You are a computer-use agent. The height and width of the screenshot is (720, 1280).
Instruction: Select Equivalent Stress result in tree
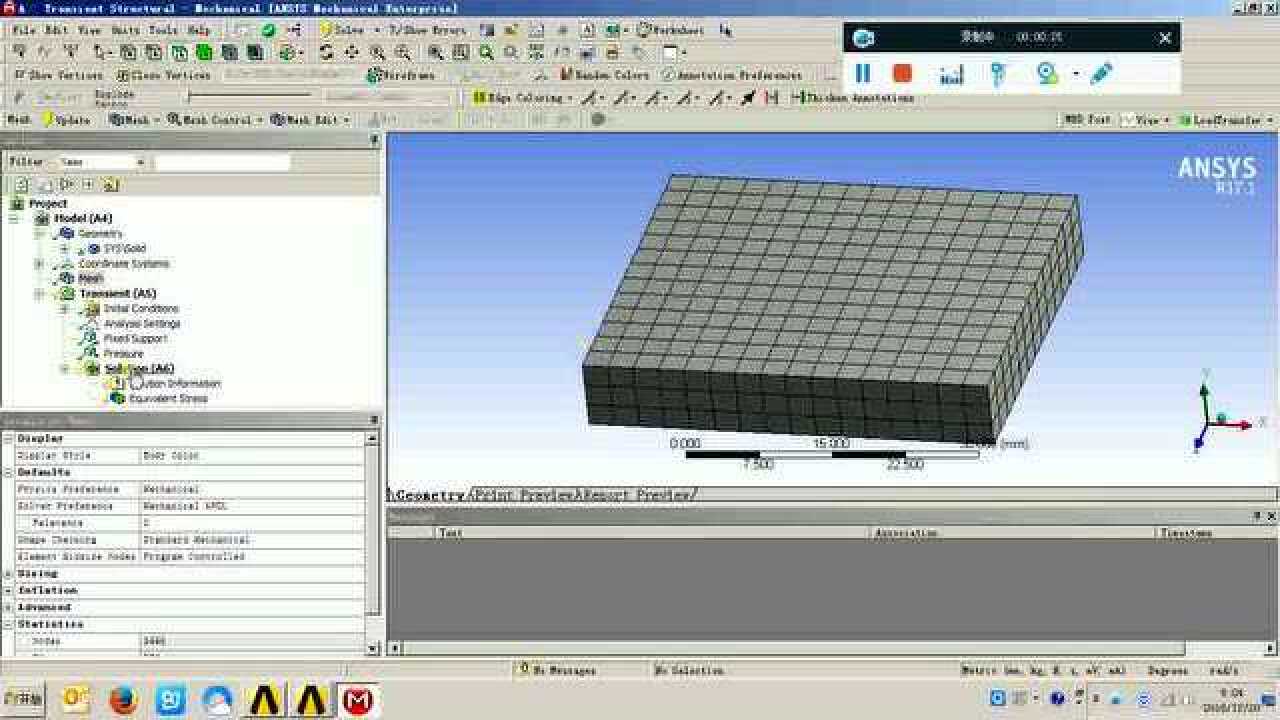point(167,399)
